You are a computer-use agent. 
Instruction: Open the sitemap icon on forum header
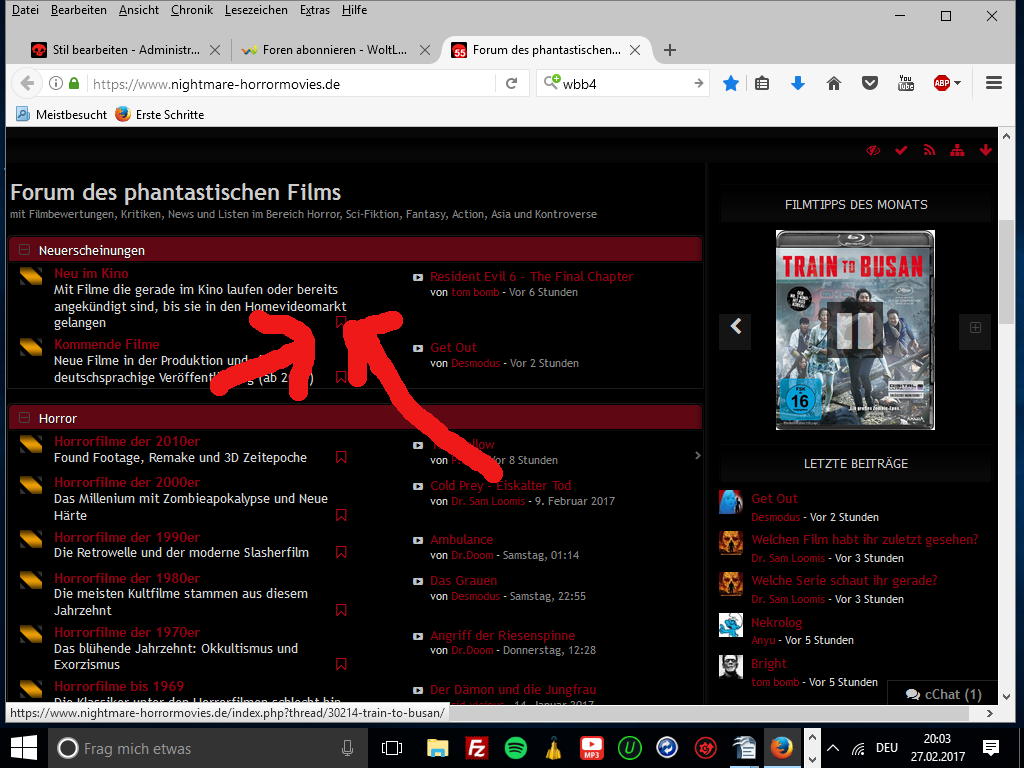(957, 151)
